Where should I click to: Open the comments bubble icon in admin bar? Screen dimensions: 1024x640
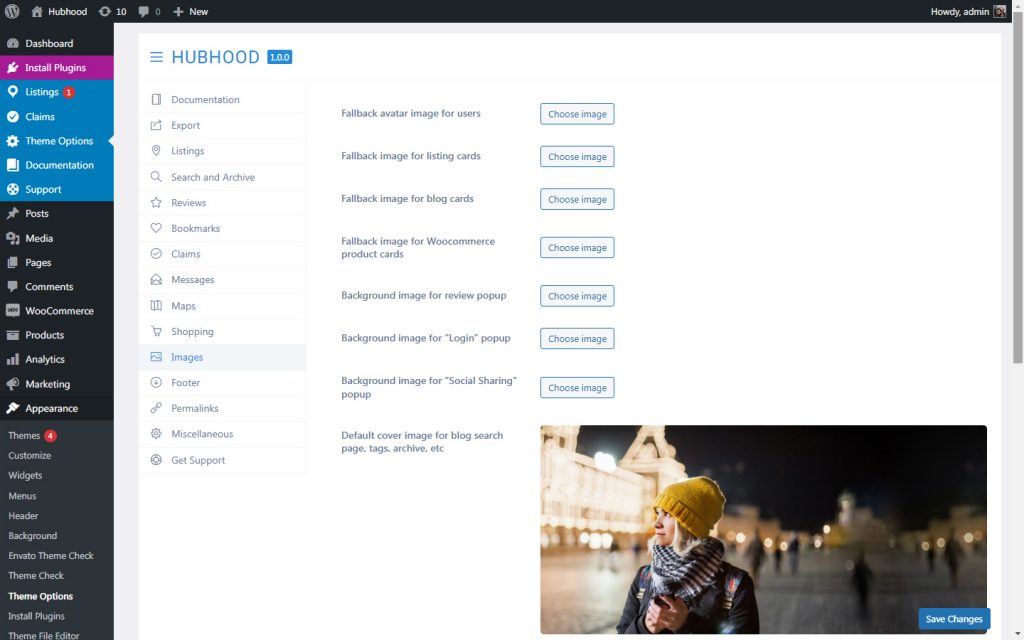click(x=143, y=11)
